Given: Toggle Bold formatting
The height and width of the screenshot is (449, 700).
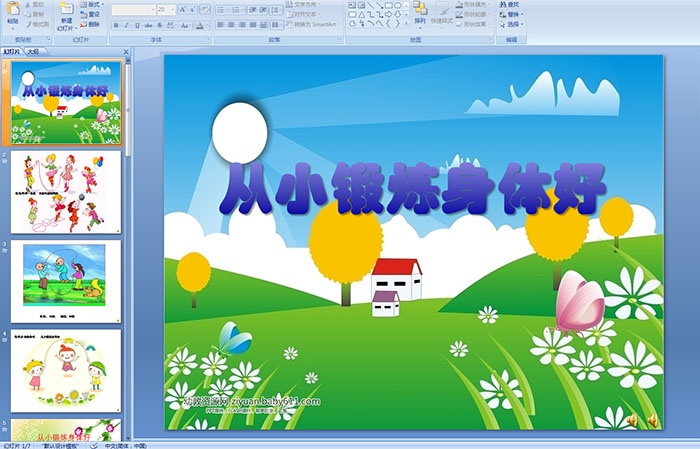Looking at the screenshot, I should [x=116, y=25].
